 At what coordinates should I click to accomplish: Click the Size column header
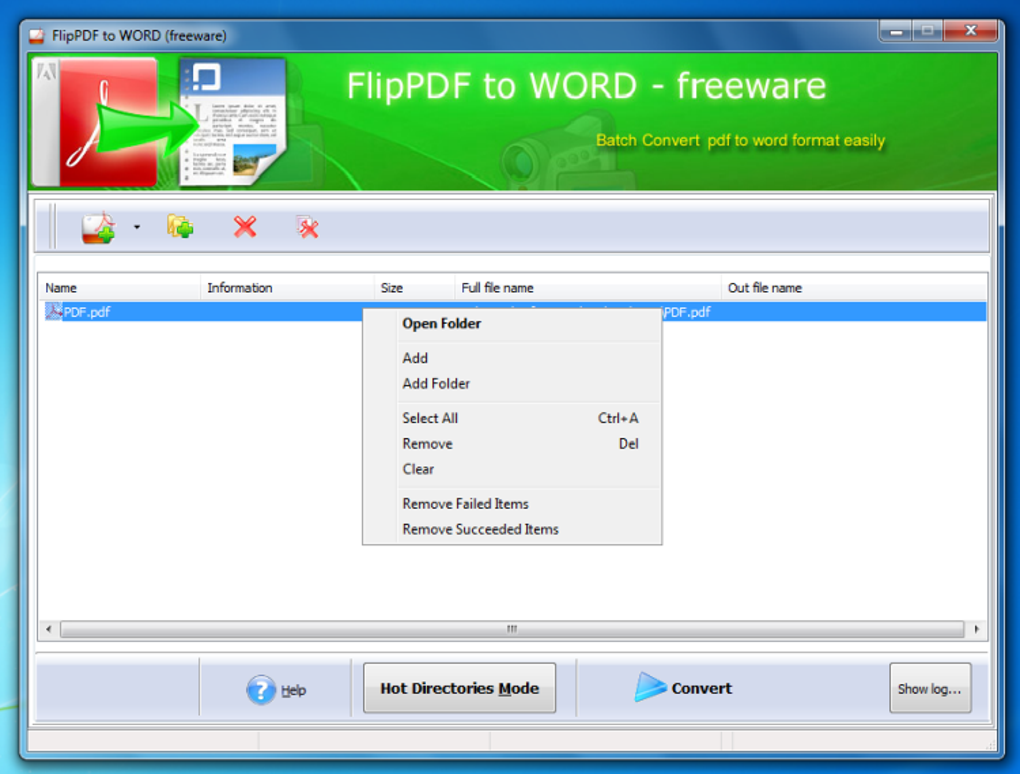(x=414, y=288)
